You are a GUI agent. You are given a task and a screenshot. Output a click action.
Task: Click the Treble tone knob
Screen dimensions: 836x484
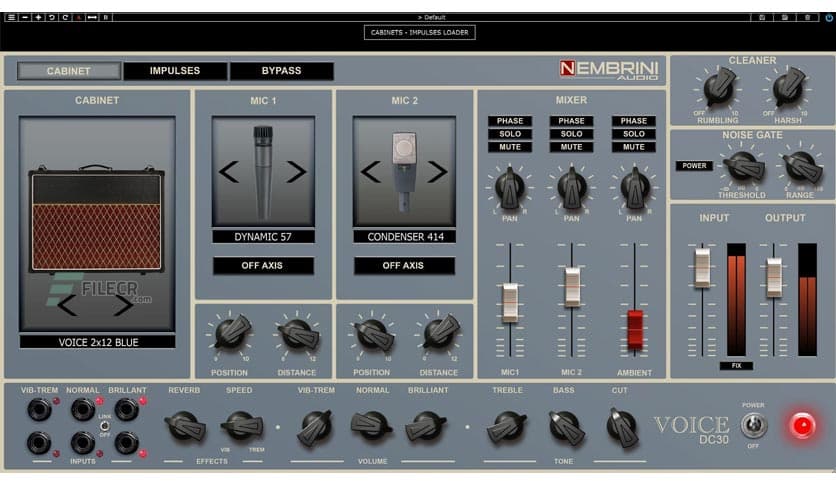click(505, 427)
